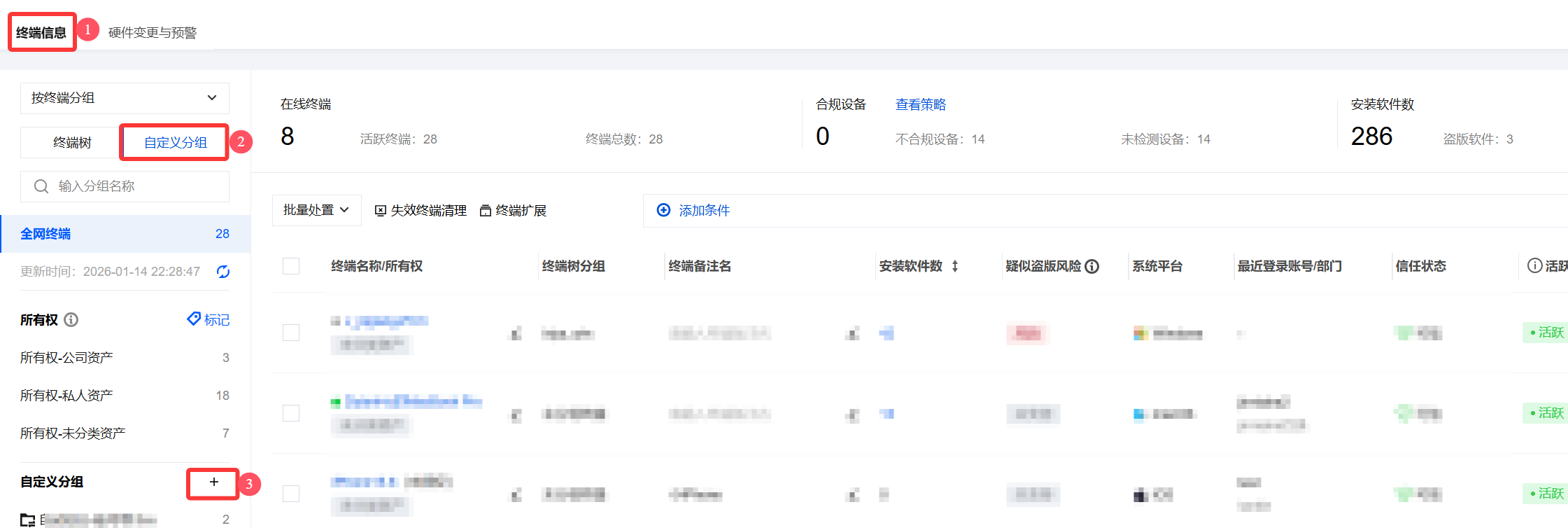
Task: Click the 输入分组名称 search field
Action: point(133,186)
